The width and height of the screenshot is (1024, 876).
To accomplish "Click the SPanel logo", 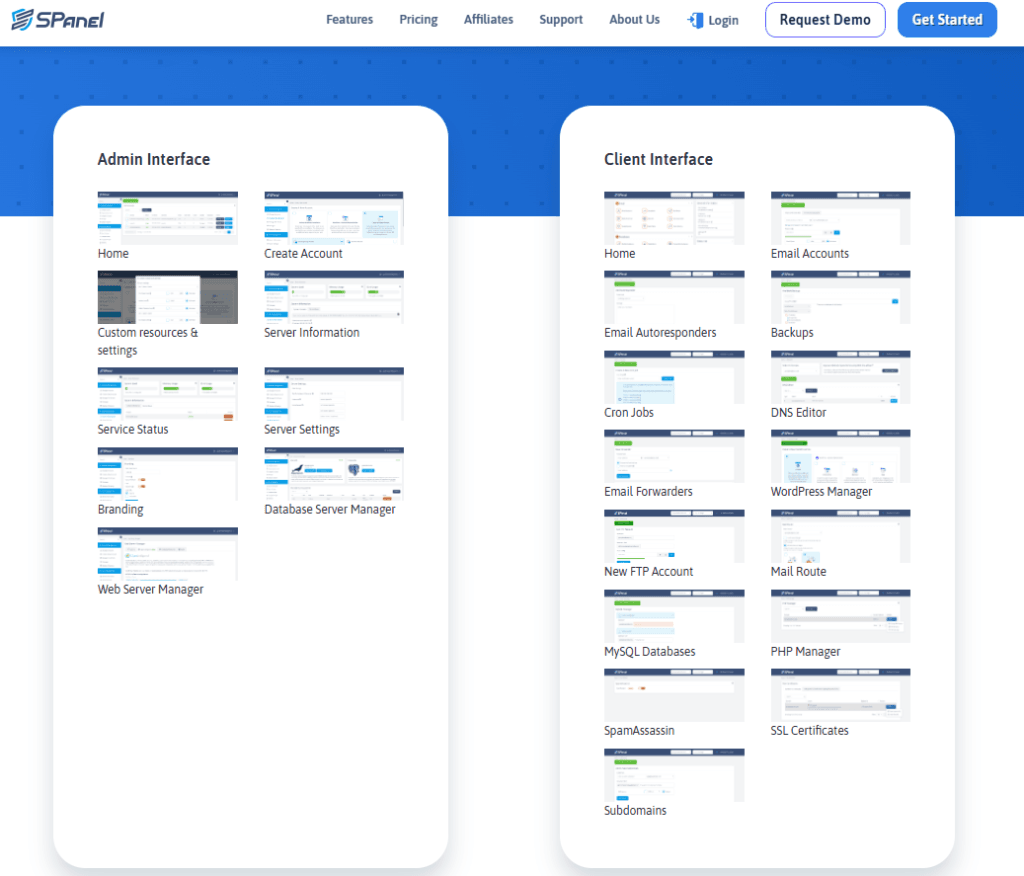I will click(x=57, y=20).
